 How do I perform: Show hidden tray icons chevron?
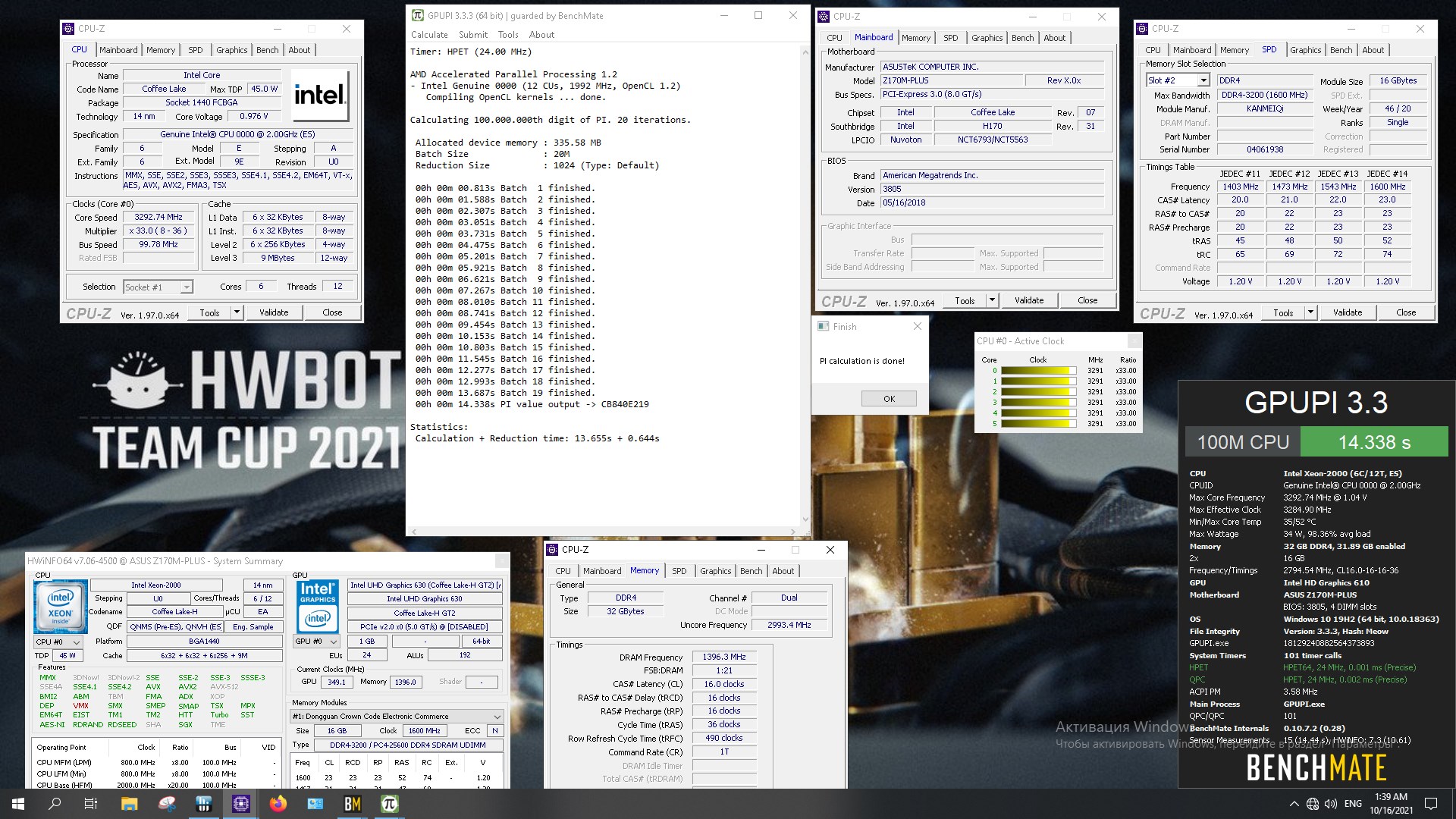click(1294, 804)
